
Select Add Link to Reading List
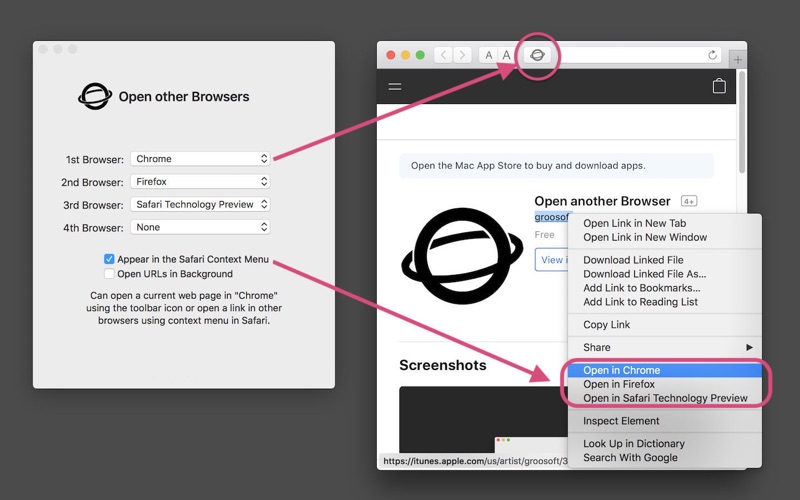pos(665,302)
